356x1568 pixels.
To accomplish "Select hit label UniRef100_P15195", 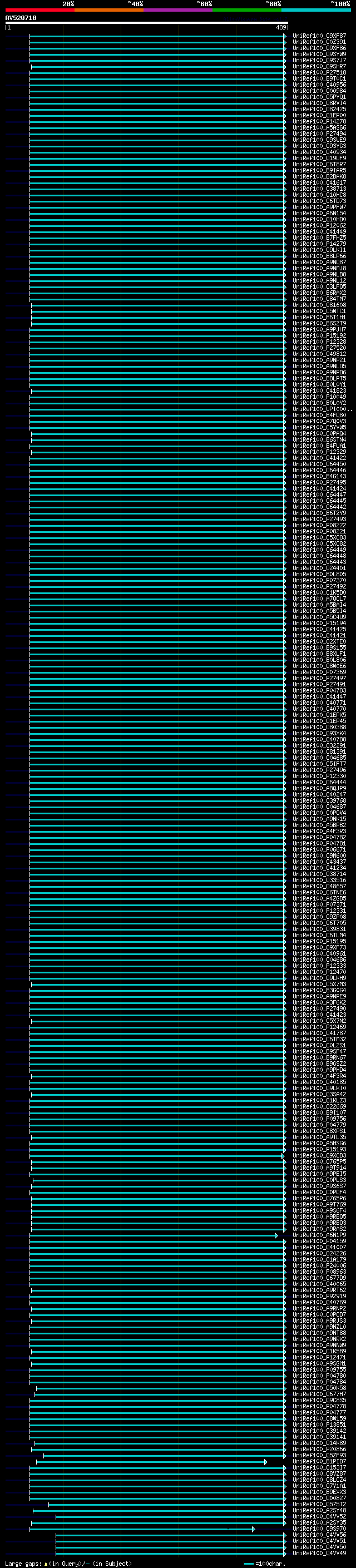I will pyautogui.click(x=319, y=941).
